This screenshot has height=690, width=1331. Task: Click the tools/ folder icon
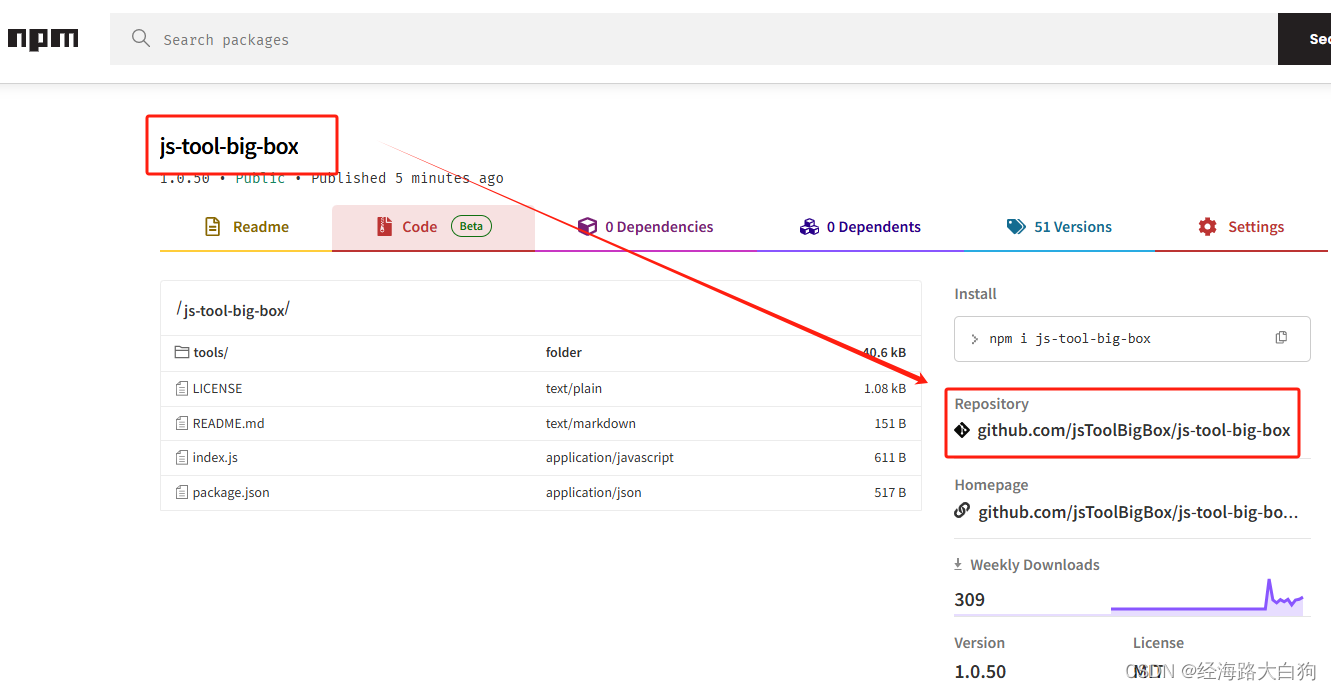pyautogui.click(x=182, y=353)
